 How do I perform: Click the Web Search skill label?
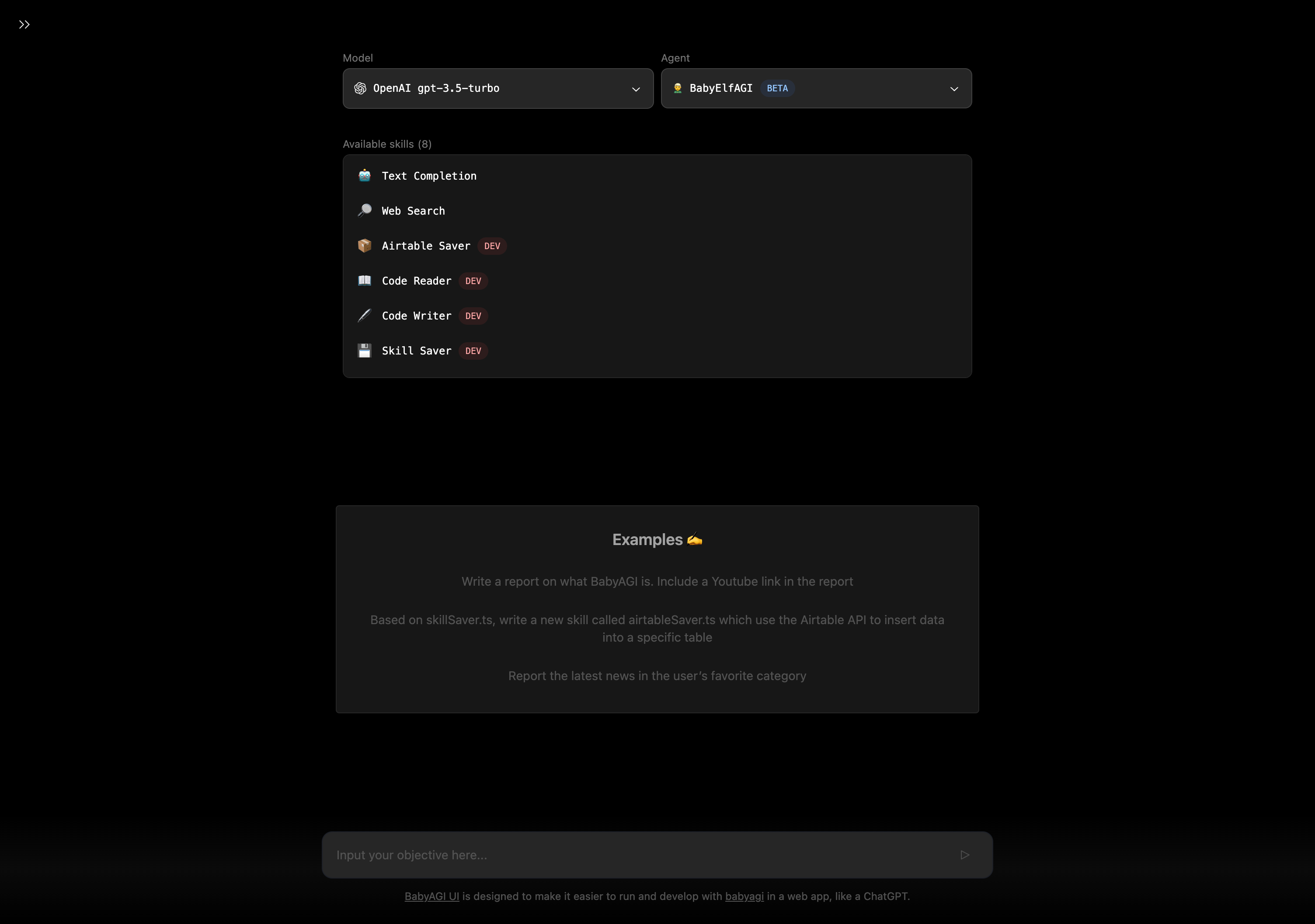pyautogui.click(x=413, y=211)
